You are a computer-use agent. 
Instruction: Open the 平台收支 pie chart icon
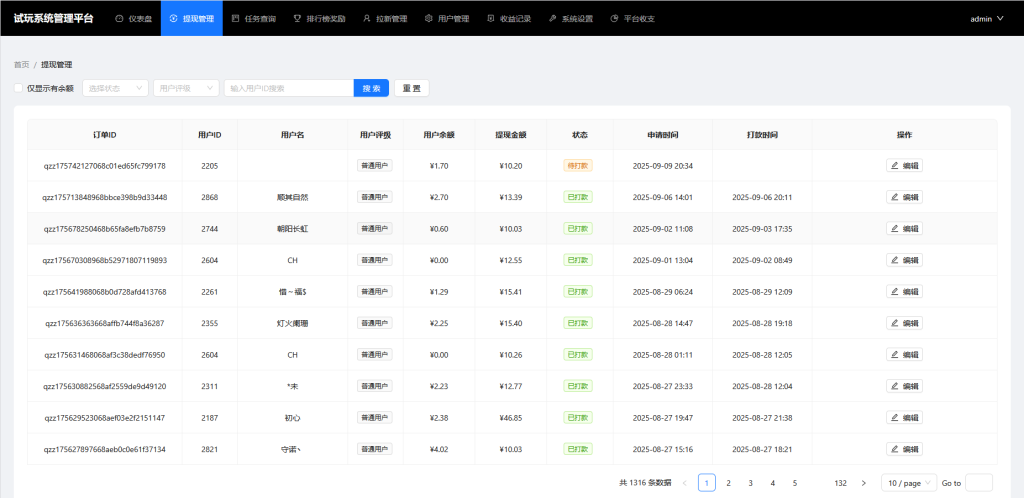tap(614, 18)
